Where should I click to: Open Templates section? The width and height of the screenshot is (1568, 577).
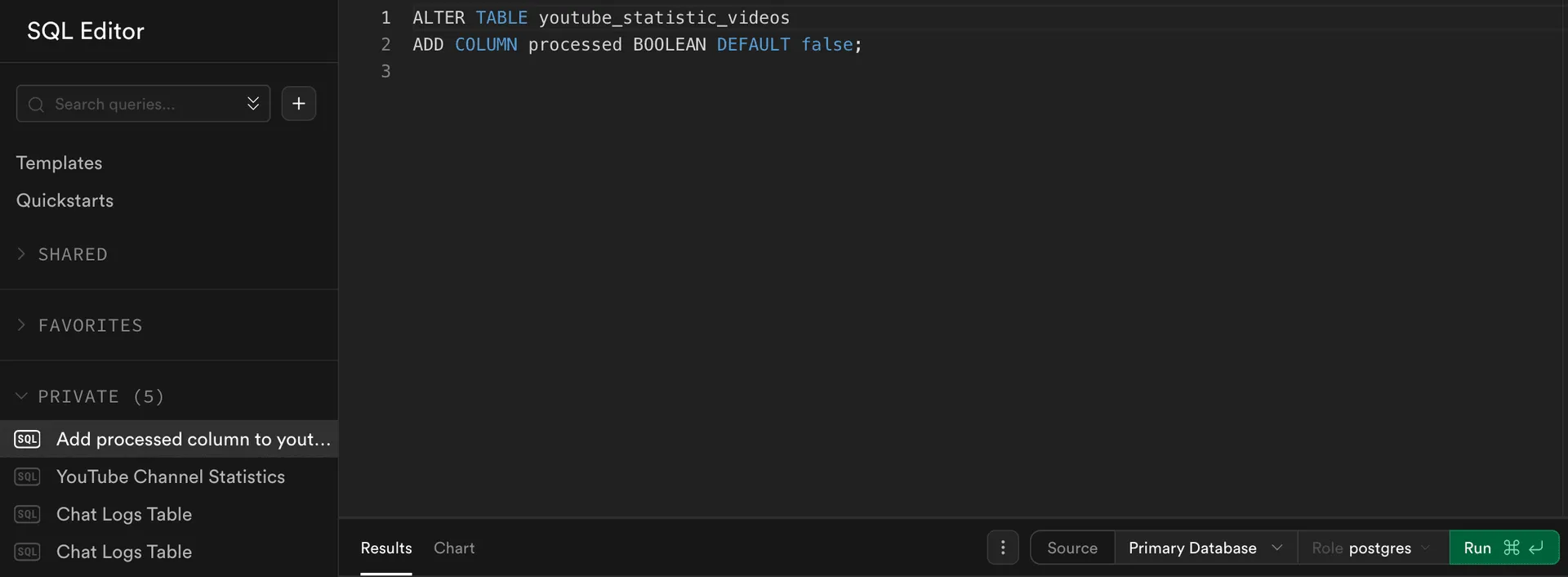(60, 163)
